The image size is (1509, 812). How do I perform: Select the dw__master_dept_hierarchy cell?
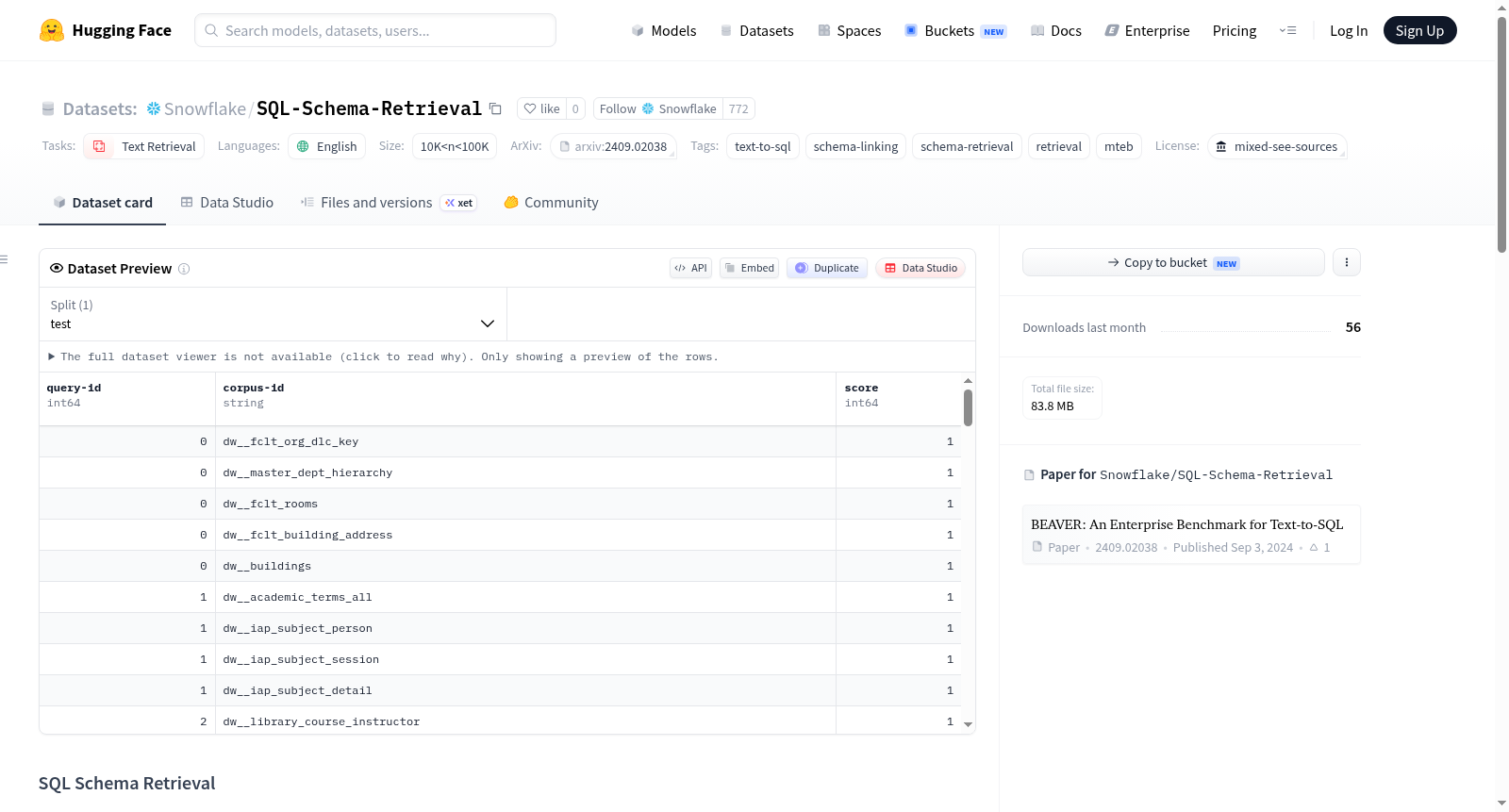tap(525, 472)
